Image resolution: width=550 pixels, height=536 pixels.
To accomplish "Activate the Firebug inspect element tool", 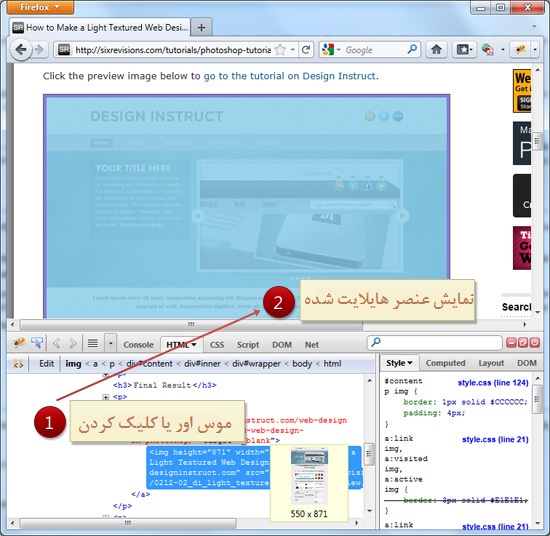I will tap(37, 343).
